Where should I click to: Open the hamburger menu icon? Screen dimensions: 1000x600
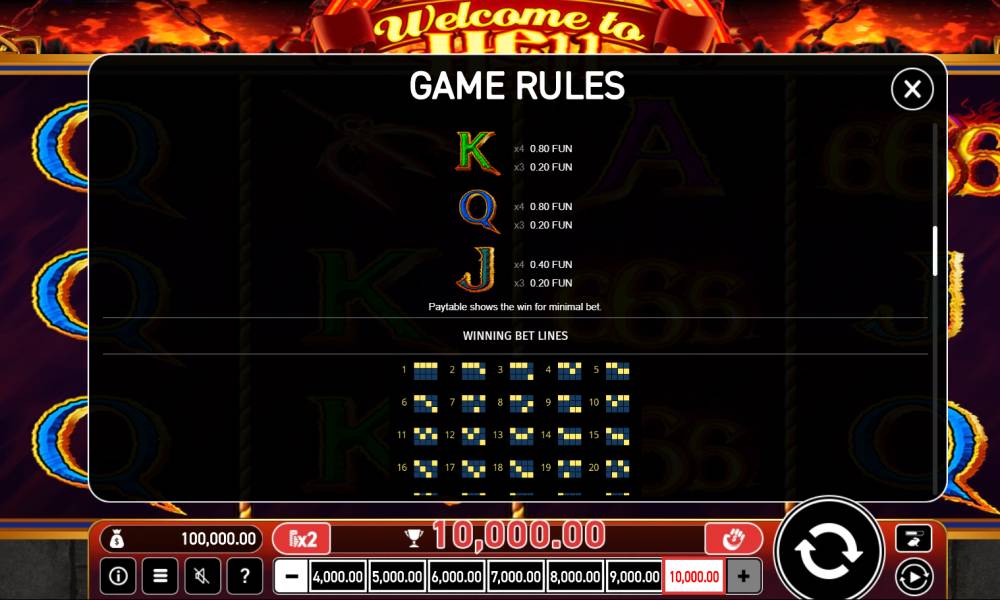(160, 576)
